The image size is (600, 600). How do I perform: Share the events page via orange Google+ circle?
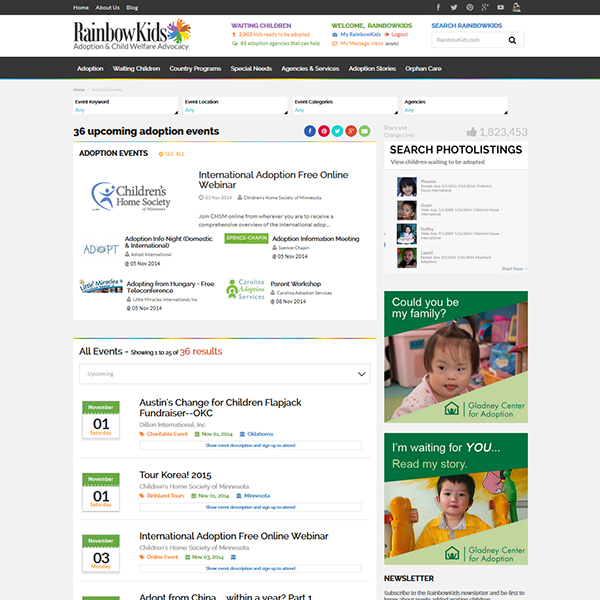pos(351,131)
